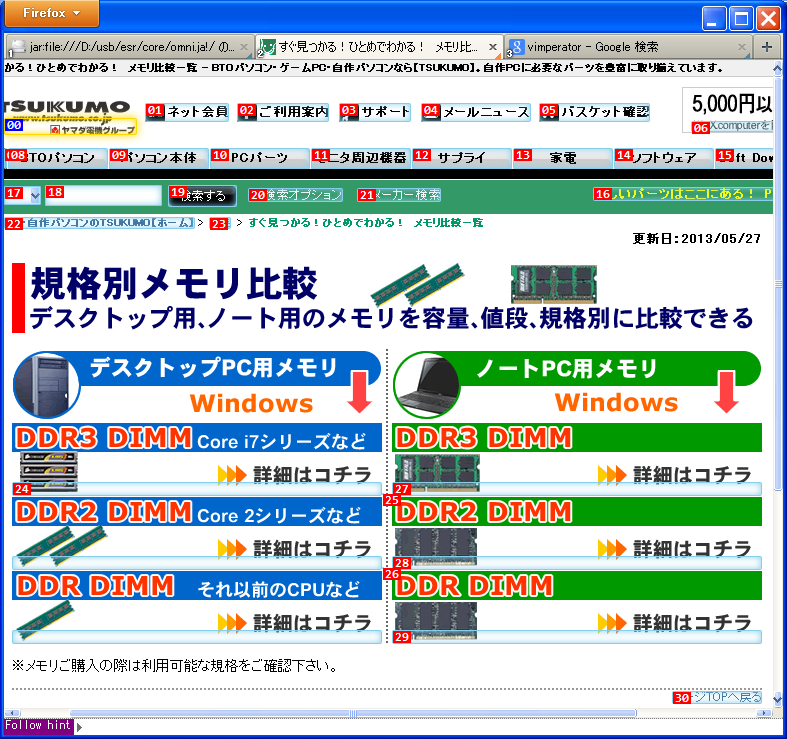
Task: Click the 5,000円 banner at top right
Action: [728, 110]
